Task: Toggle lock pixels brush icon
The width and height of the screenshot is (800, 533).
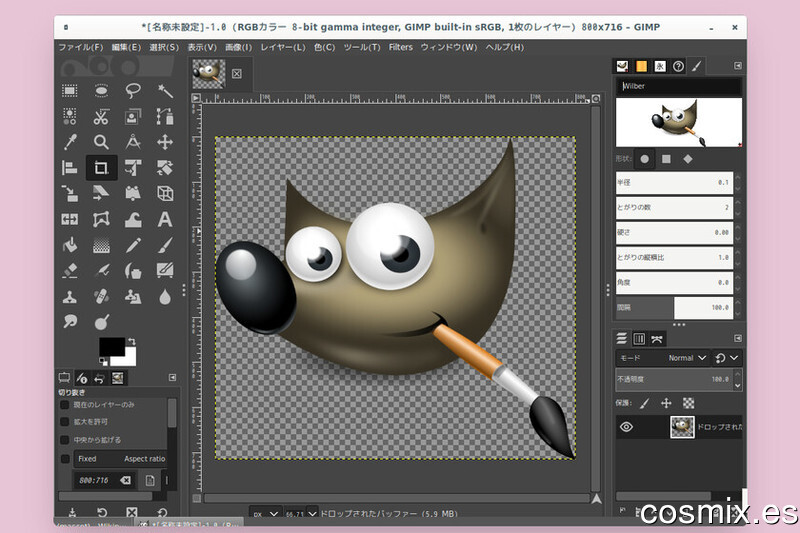Action: (644, 403)
